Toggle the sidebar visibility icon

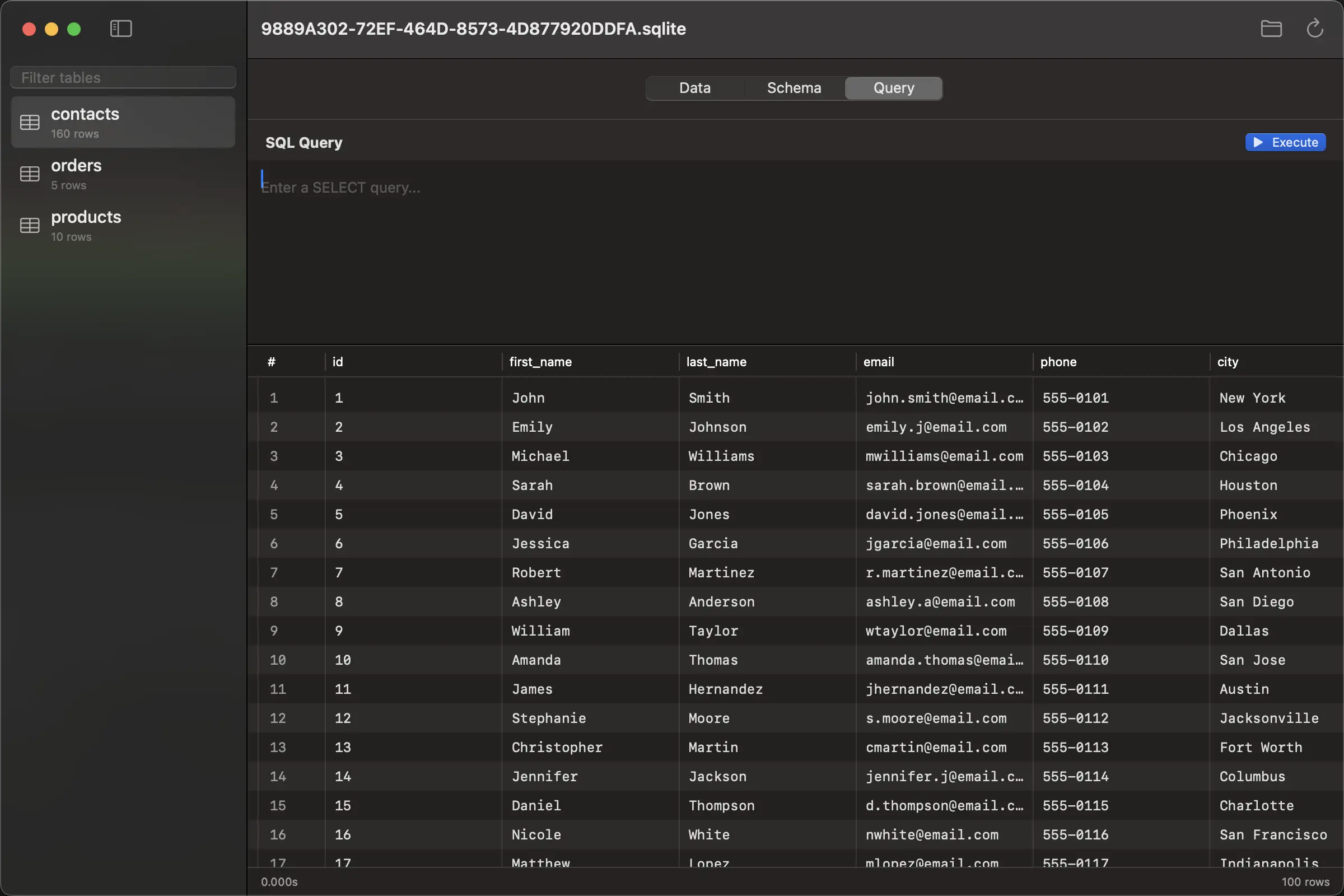point(120,29)
